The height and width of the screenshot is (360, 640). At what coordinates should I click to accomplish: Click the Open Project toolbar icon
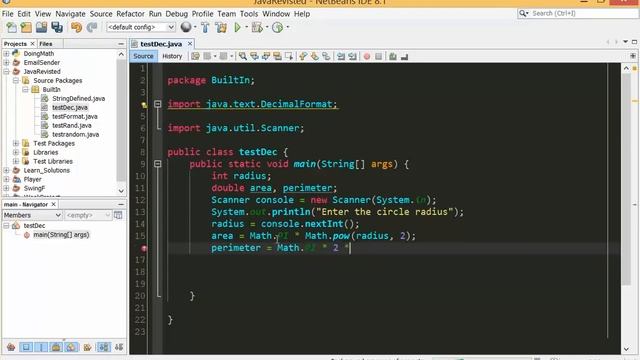42,27
